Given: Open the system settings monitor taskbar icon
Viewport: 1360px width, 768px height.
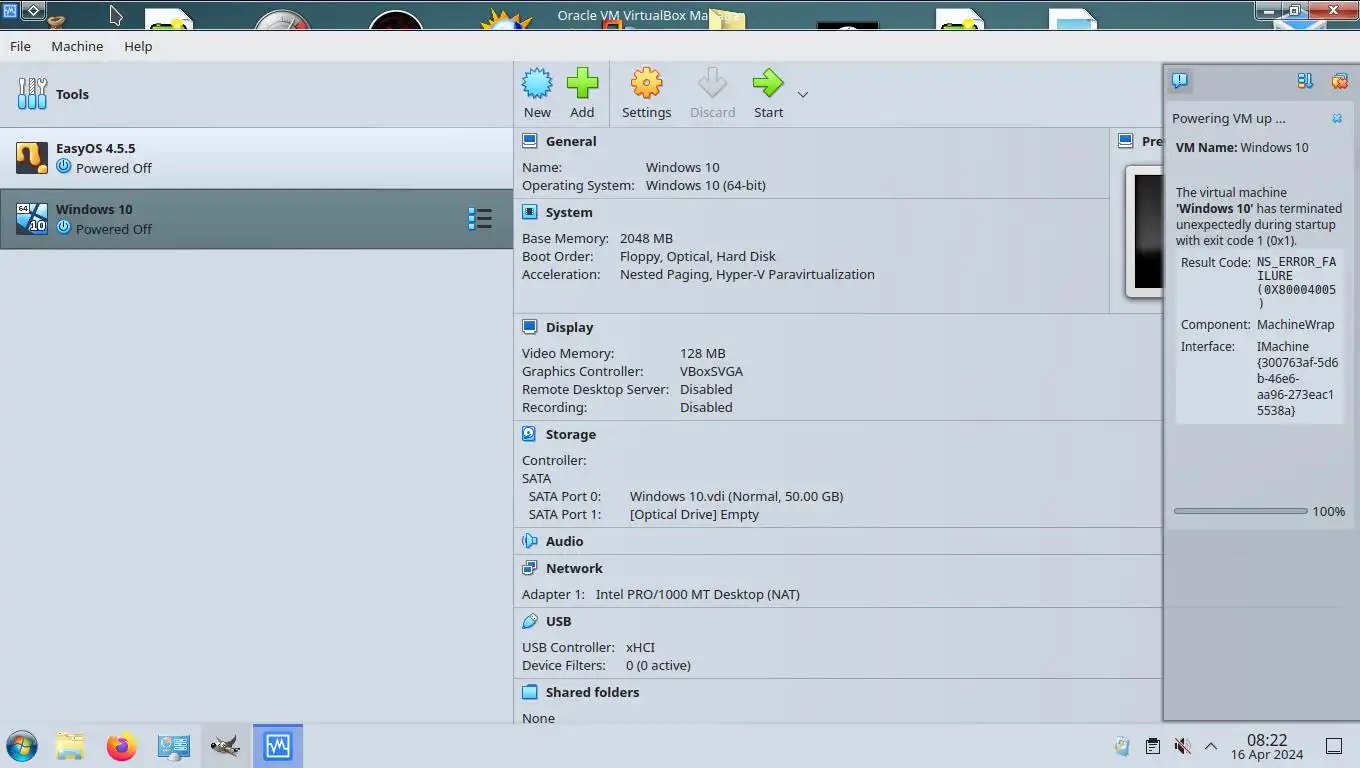Looking at the screenshot, I should [174, 746].
